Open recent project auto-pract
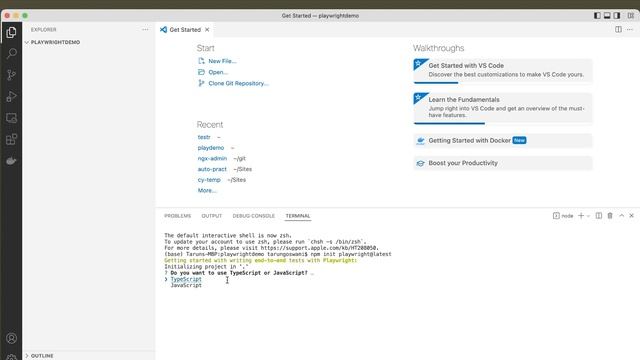Viewport: 640px width, 360px height. point(212,169)
